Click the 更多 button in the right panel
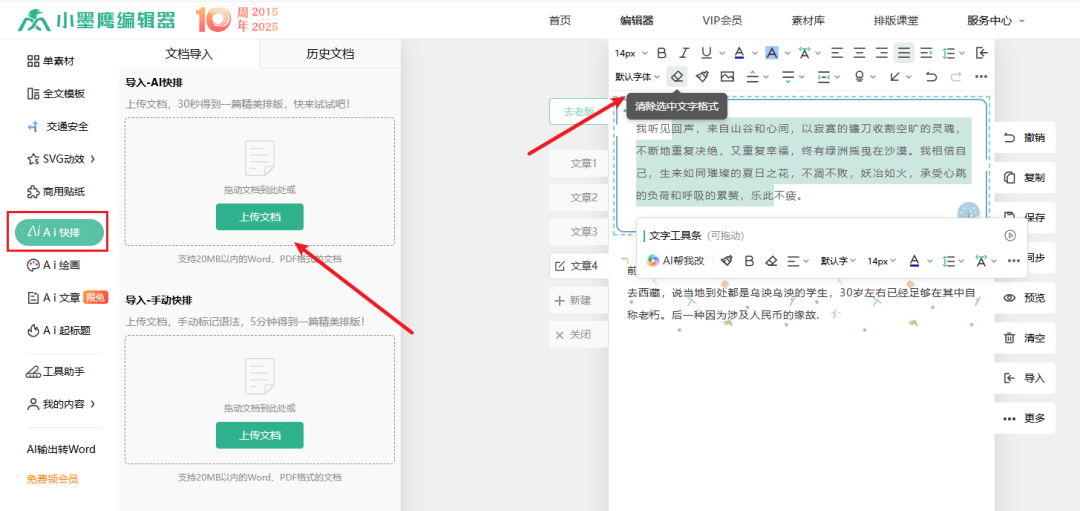This screenshot has height=511, width=1080. 1025,418
